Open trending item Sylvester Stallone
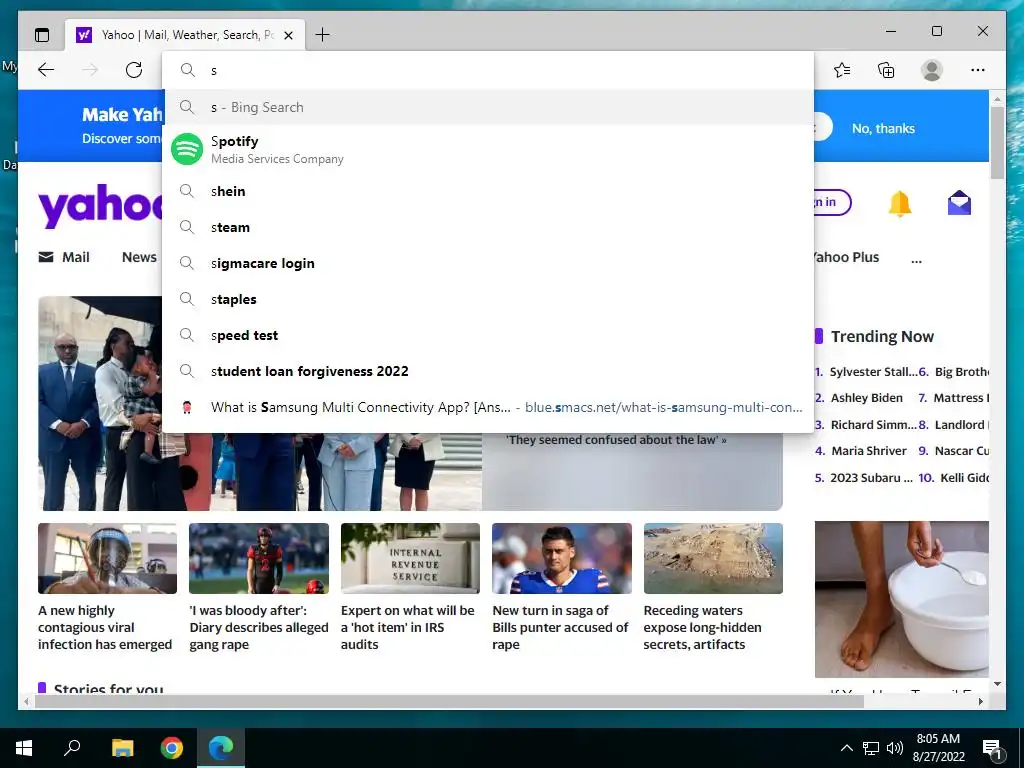 [873, 372]
